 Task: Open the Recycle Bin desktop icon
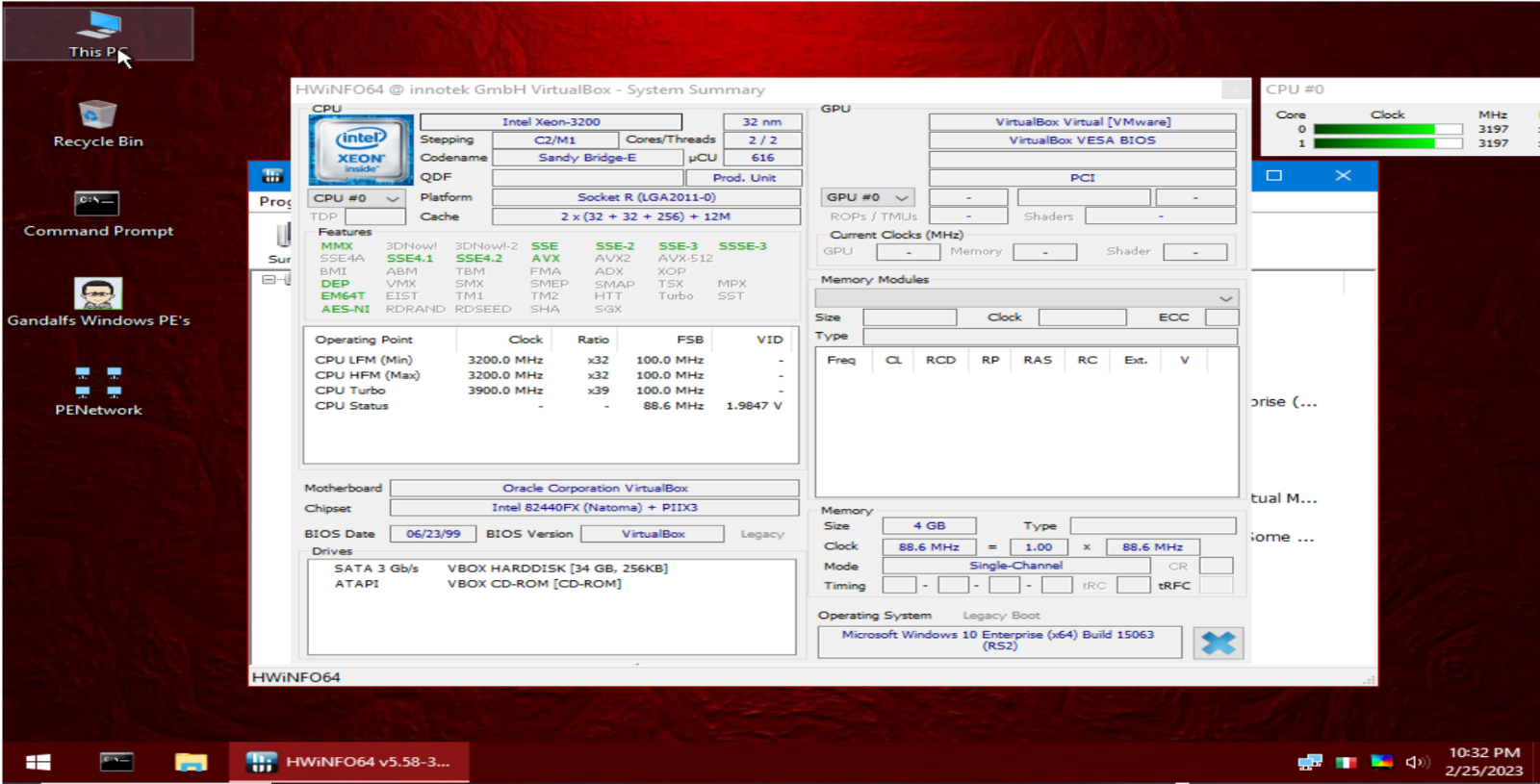click(x=98, y=125)
